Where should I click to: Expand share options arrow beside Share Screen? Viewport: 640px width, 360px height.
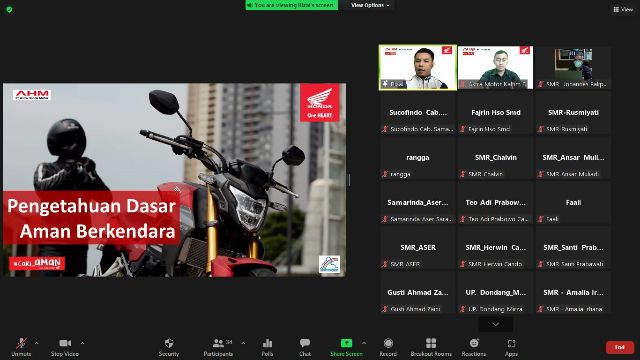[364, 343]
